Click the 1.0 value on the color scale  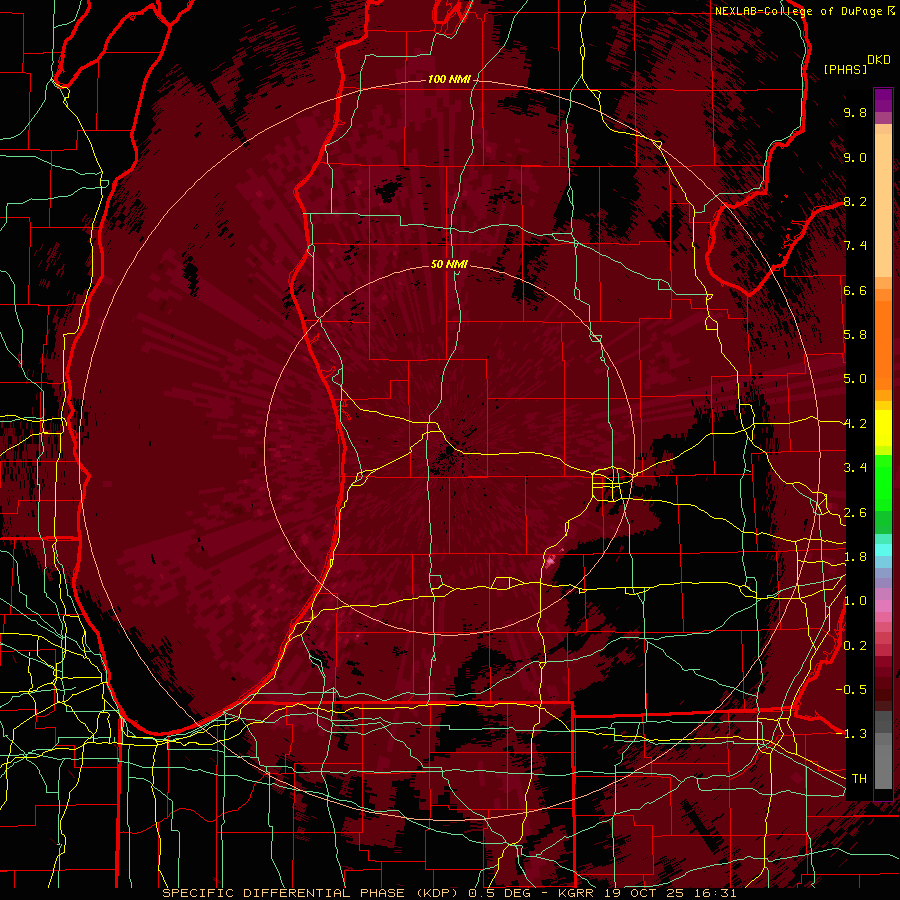(855, 601)
